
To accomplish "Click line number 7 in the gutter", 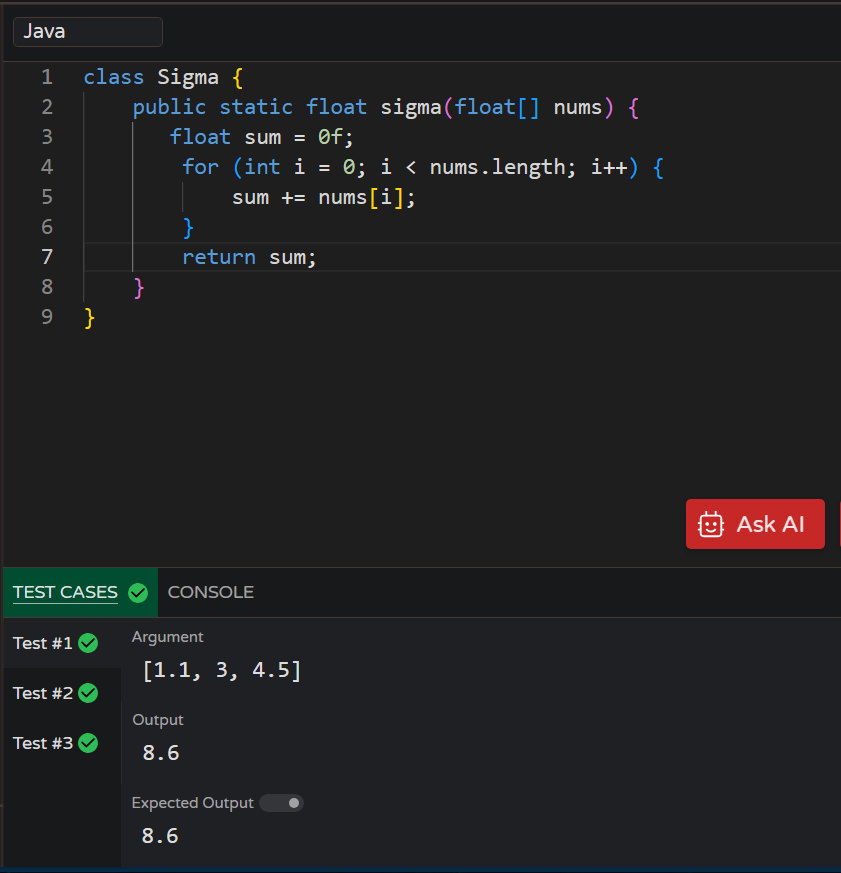I will (x=46, y=257).
